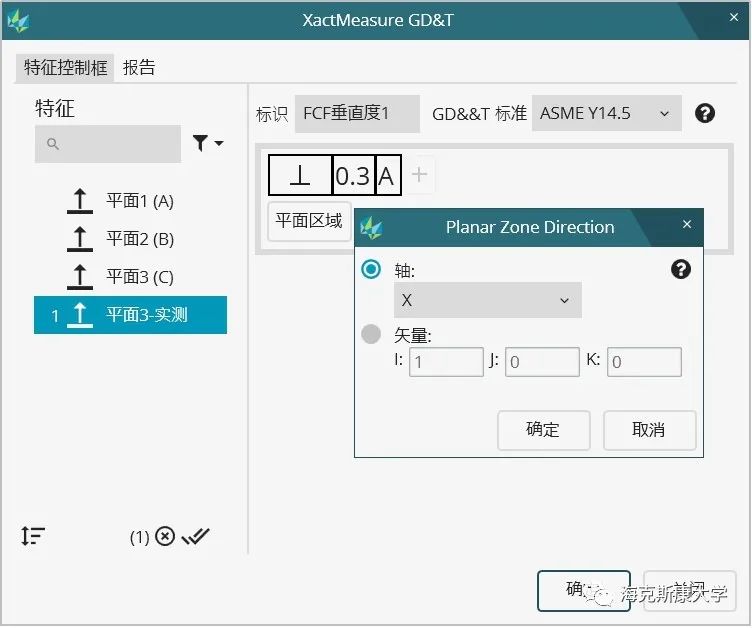The height and width of the screenshot is (628, 752).
Task: Click the perpendicularity symbol cell
Action: [x=300, y=175]
